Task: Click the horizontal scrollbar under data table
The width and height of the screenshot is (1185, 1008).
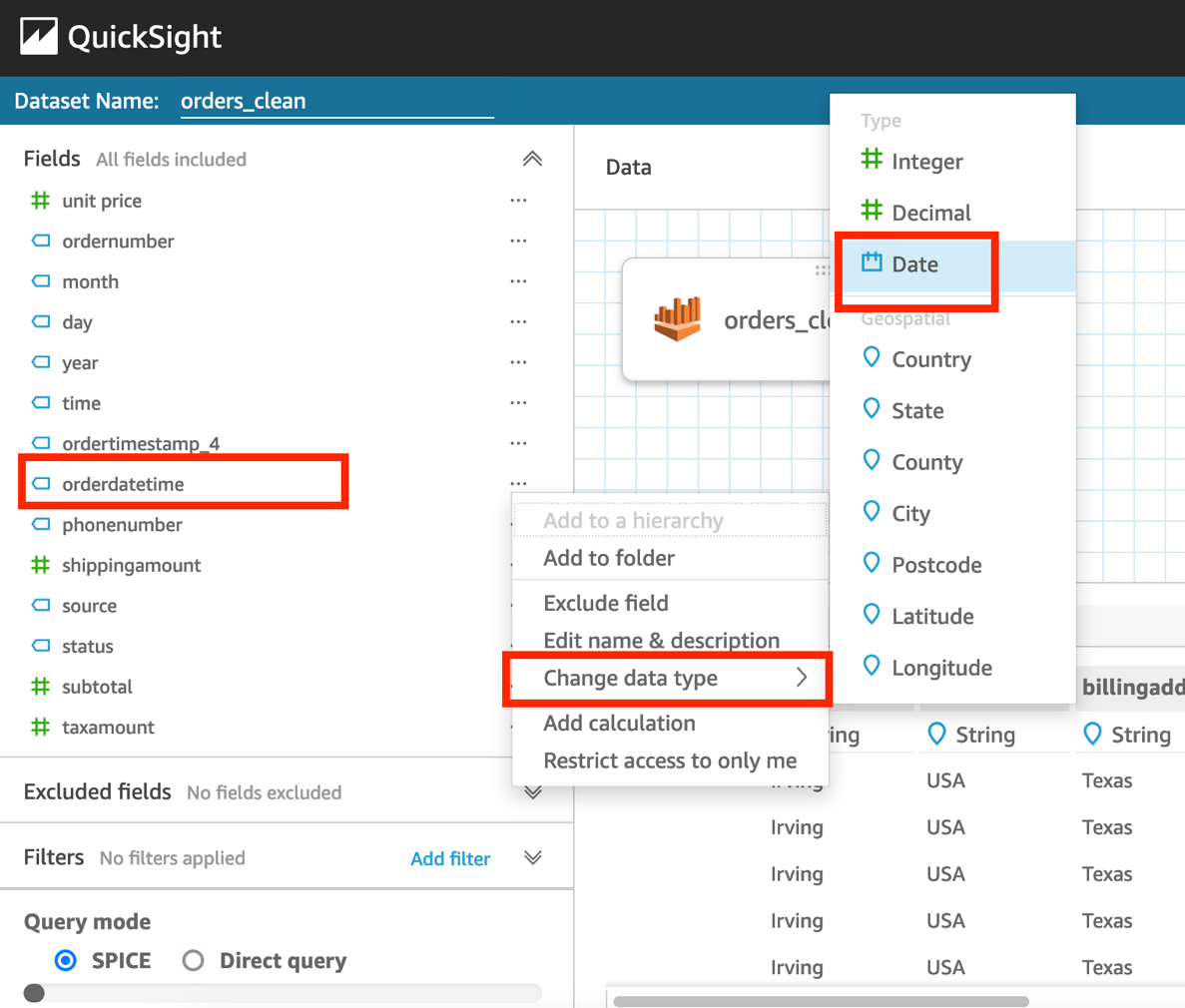Action: click(821, 1001)
